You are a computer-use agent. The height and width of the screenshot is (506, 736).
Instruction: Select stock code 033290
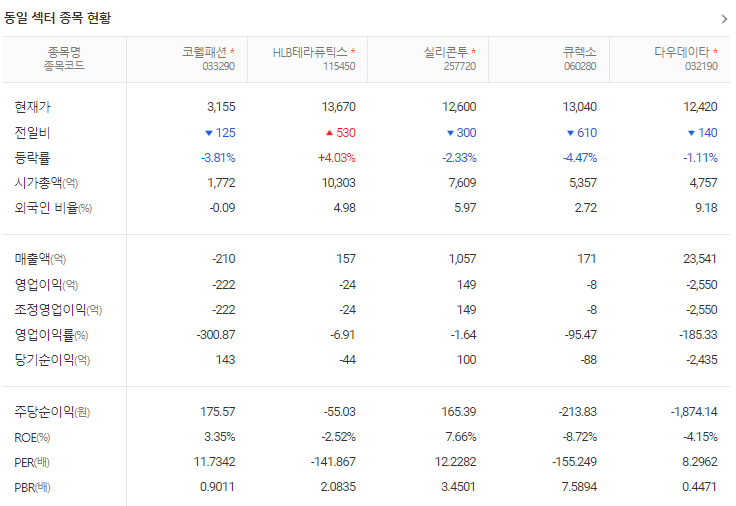click(218, 66)
